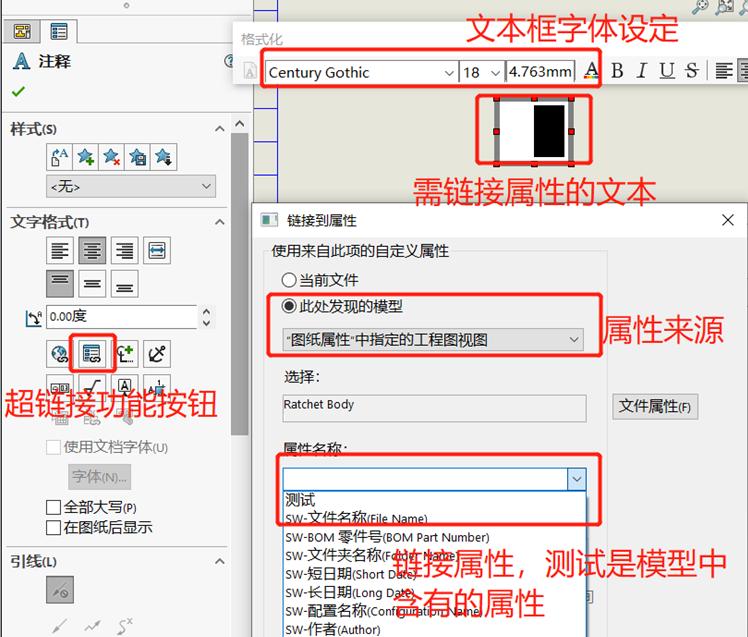Load a style star icon

(x=163, y=157)
